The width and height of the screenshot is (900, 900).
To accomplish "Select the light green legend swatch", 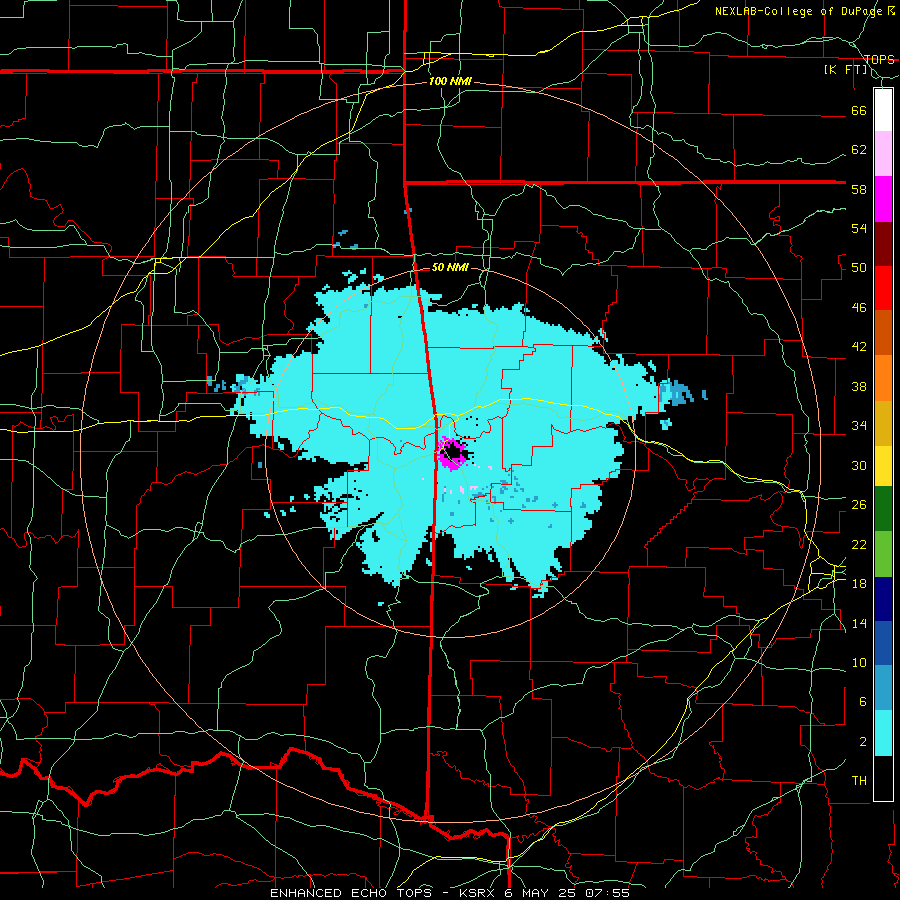I will click(x=883, y=554).
